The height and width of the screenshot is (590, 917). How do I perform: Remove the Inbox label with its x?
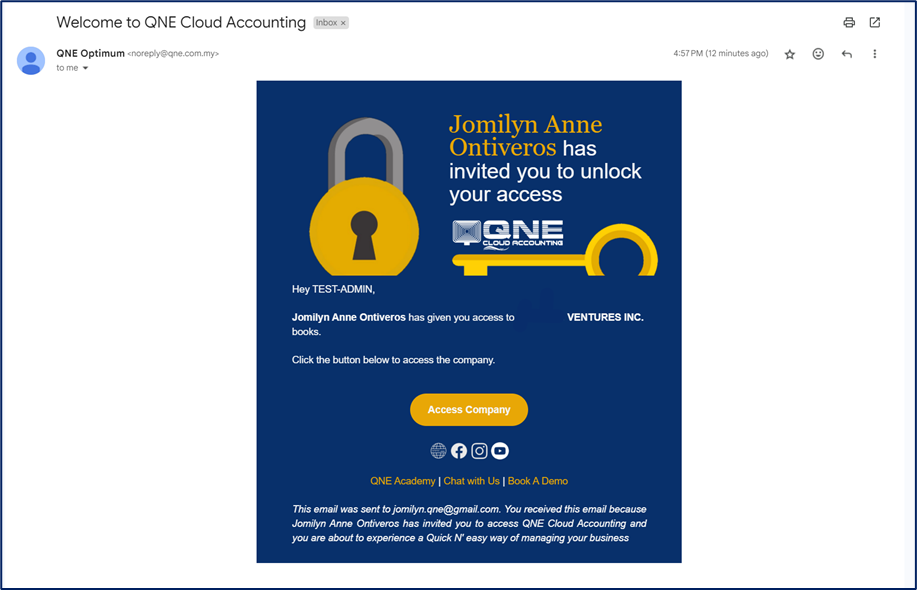343,23
